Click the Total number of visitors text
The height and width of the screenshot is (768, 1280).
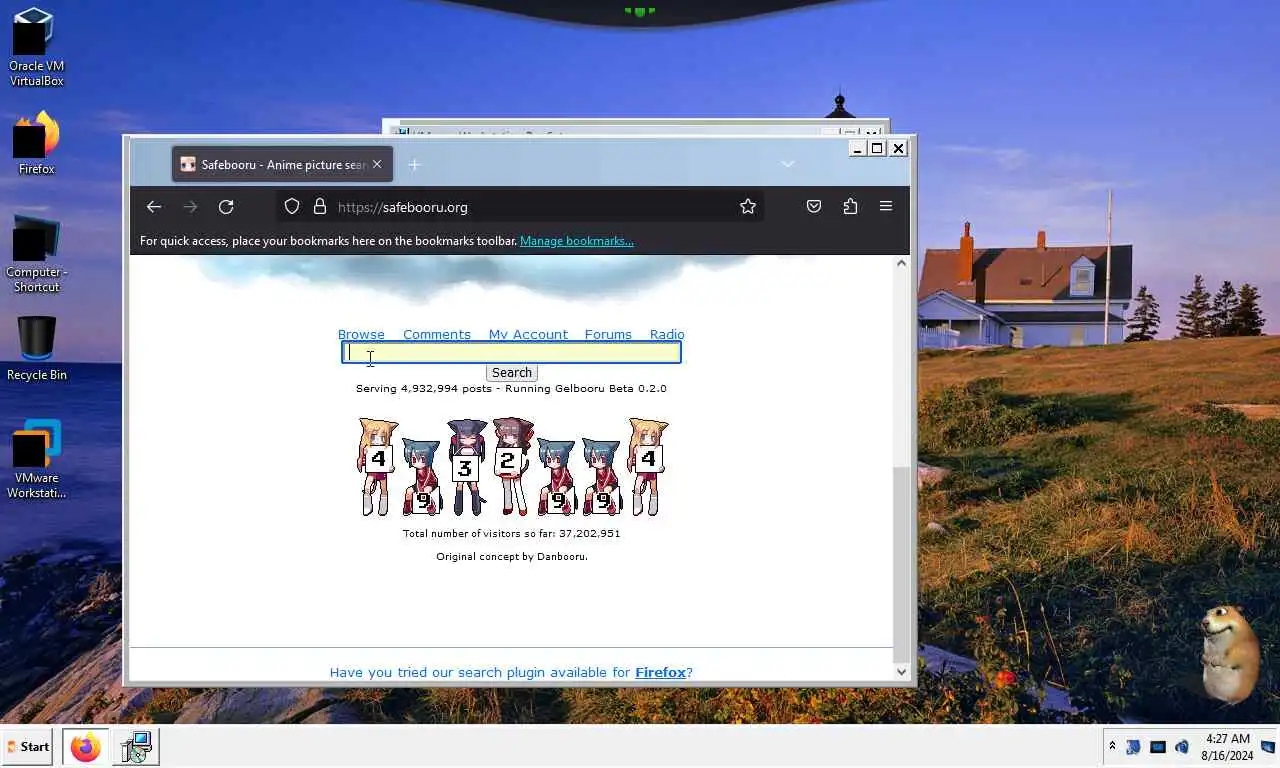click(x=511, y=533)
